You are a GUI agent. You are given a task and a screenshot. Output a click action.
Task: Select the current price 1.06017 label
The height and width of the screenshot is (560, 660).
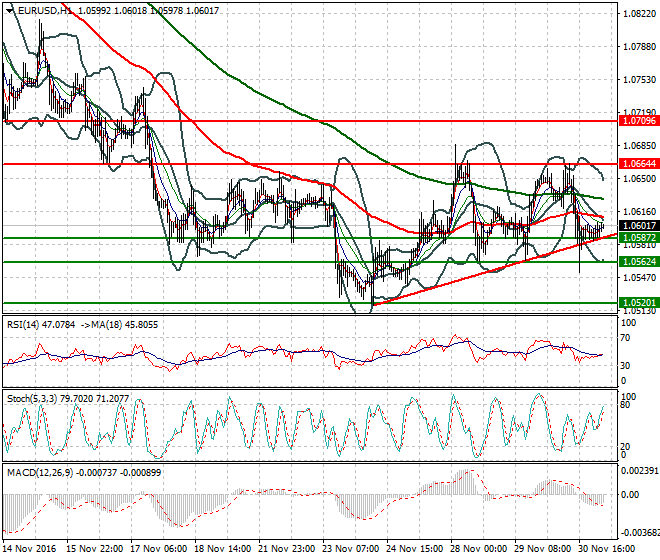coord(639,226)
